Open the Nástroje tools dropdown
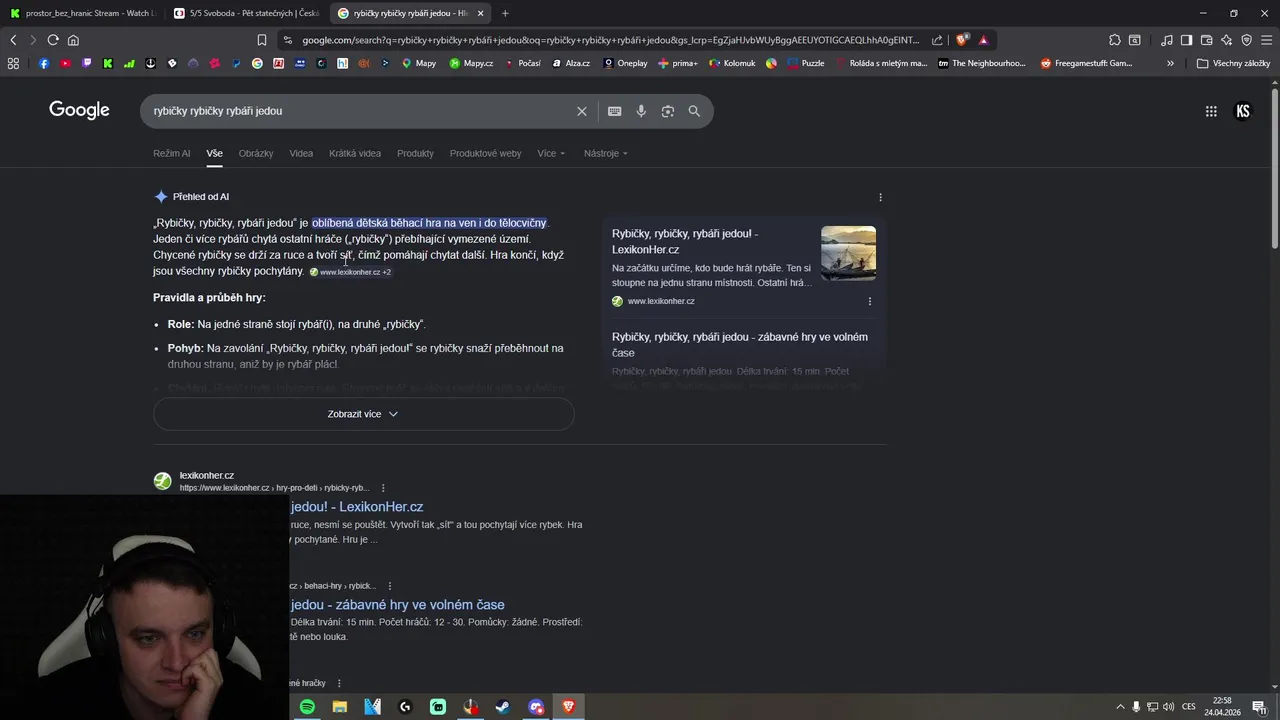Image resolution: width=1280 pixels, height=720 pixels. tap(606, 153)
